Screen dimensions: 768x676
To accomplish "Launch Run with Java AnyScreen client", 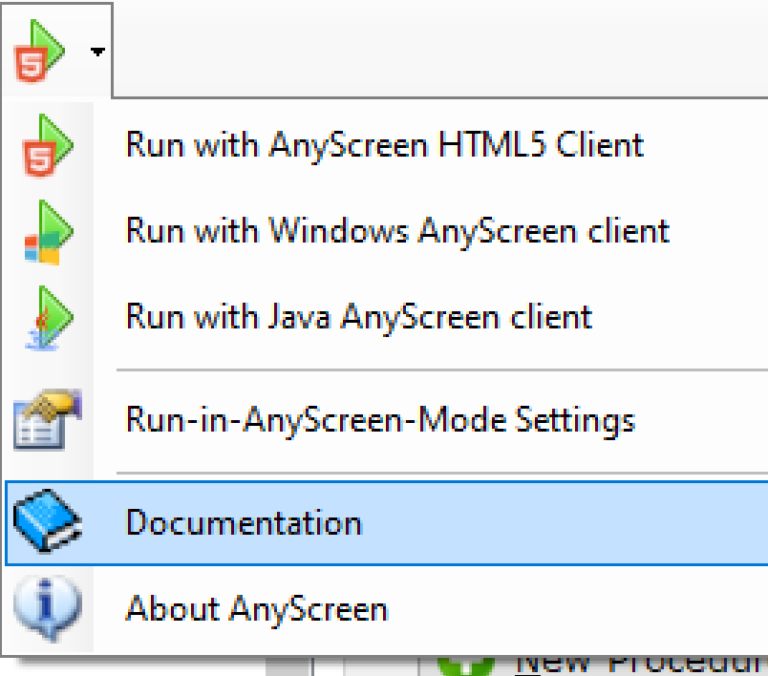I will (x=358, y=317).
